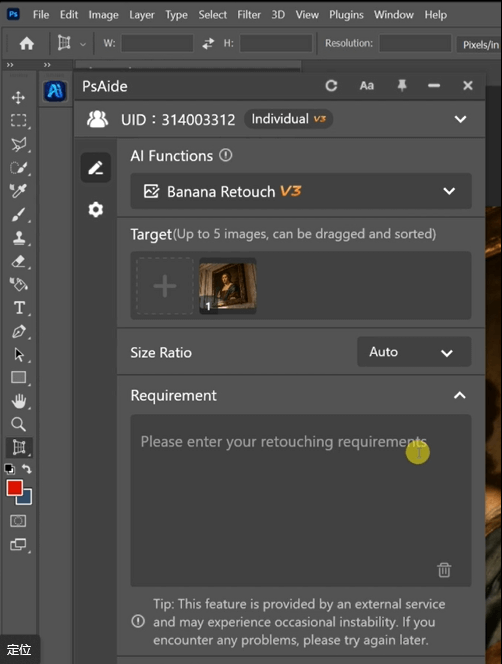This screenshot has width=502, height=664.
Task: Expand the UID account section chevron
Action: point(460,119)
